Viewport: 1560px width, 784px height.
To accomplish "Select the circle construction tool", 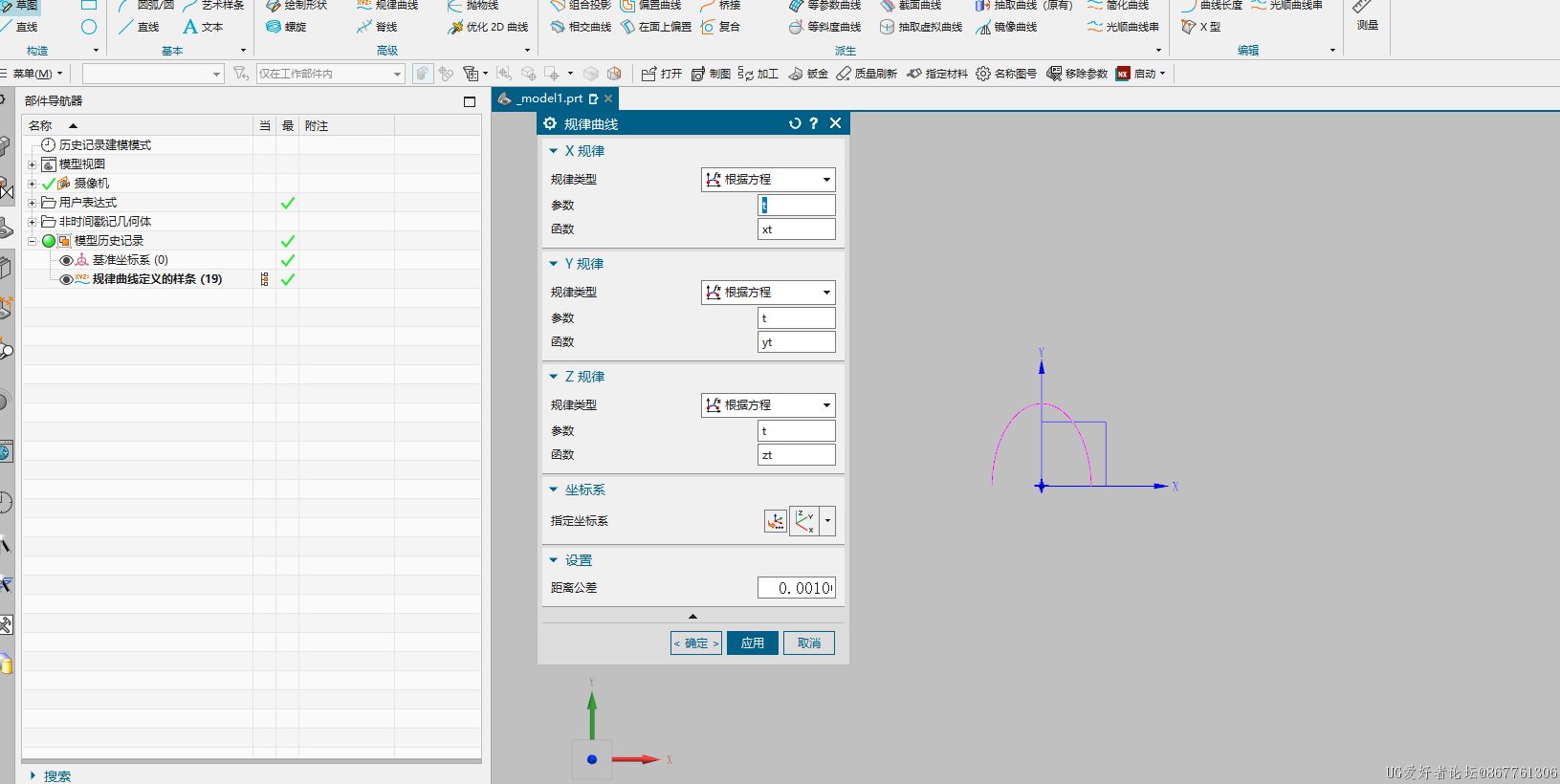I will click(89, 27).
